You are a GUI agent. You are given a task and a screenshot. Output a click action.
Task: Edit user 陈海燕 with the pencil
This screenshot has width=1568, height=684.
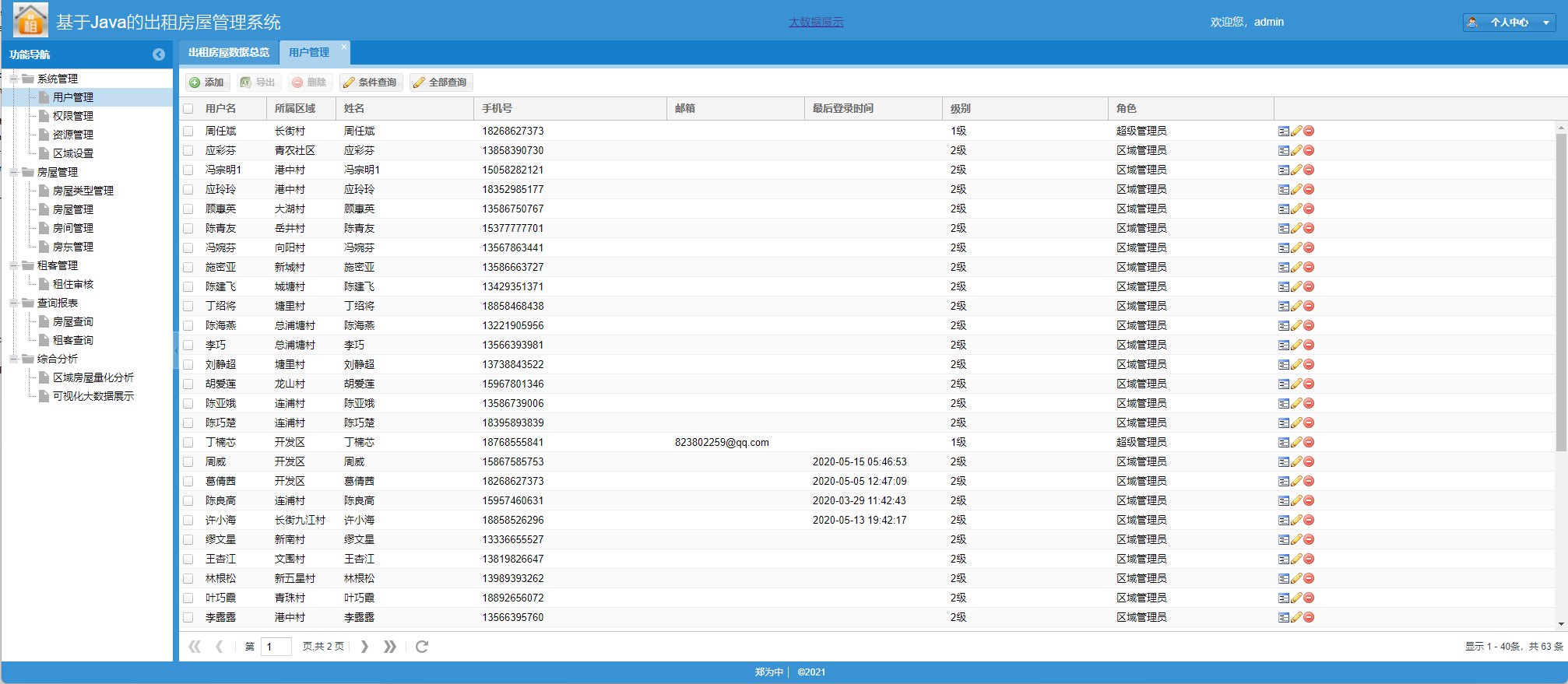[x=1296, y=325]
